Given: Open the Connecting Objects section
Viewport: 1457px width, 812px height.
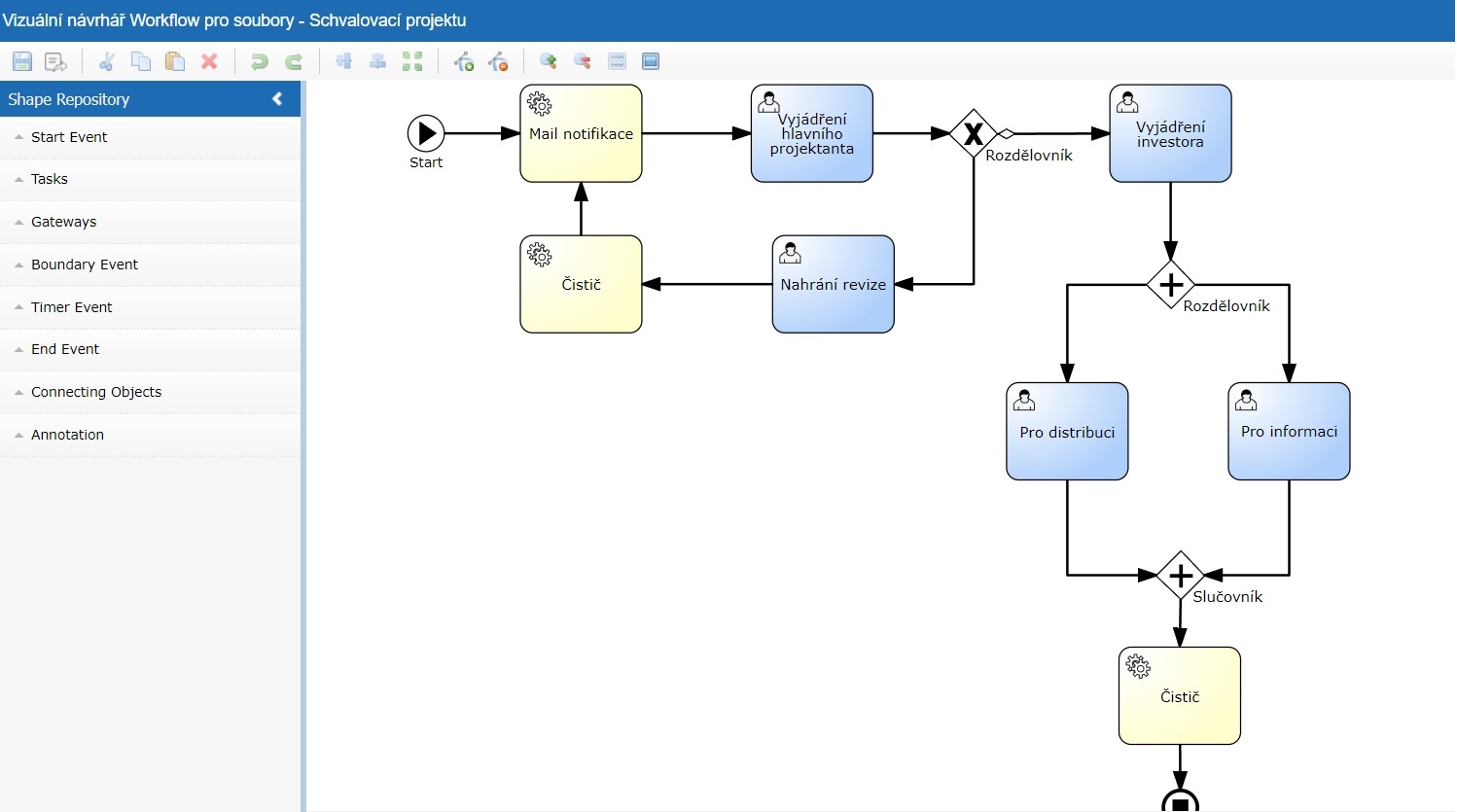Looking at the screenshot, I should 96,392.
